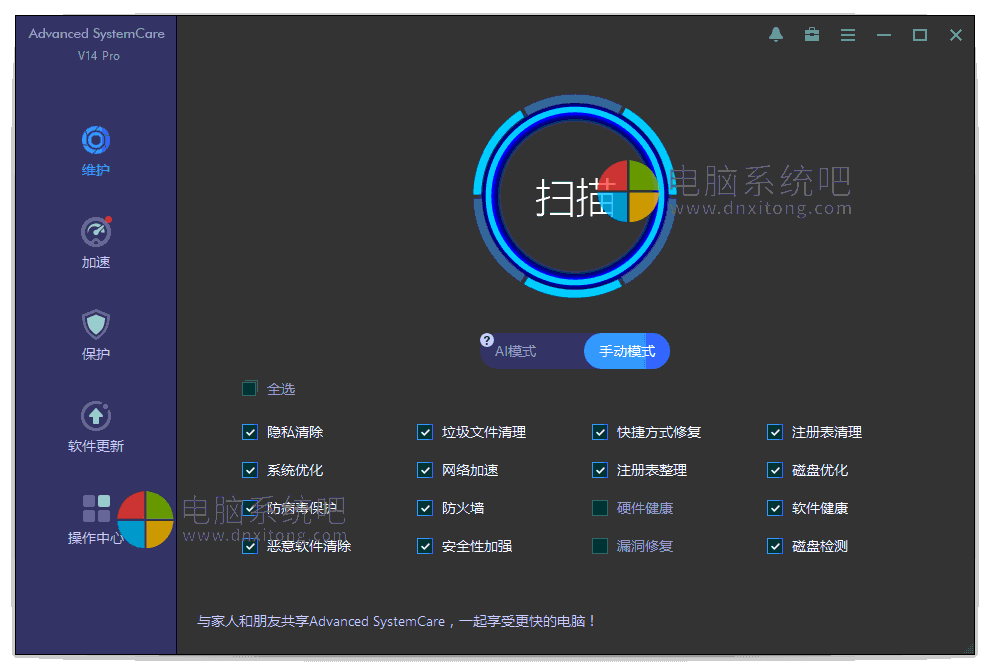Enable 漏洞修复 checkbox
This screenshot has width=990, height=670.
click(x=600, y=546)
